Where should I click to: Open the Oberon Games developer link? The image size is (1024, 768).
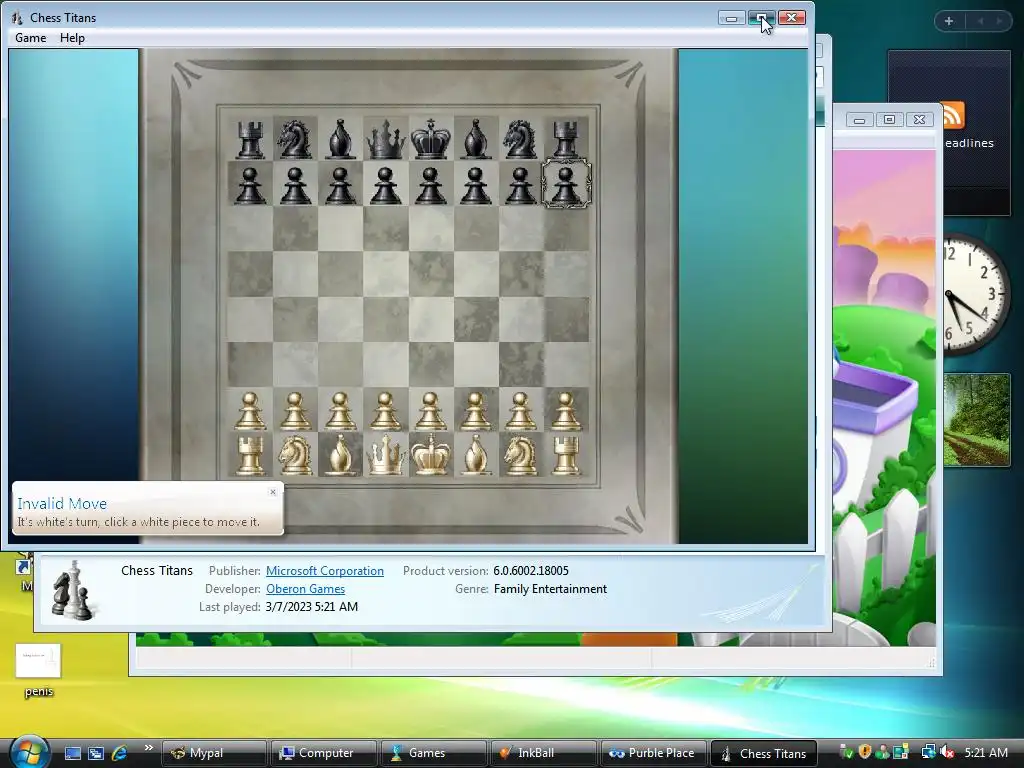coord(305,589)
